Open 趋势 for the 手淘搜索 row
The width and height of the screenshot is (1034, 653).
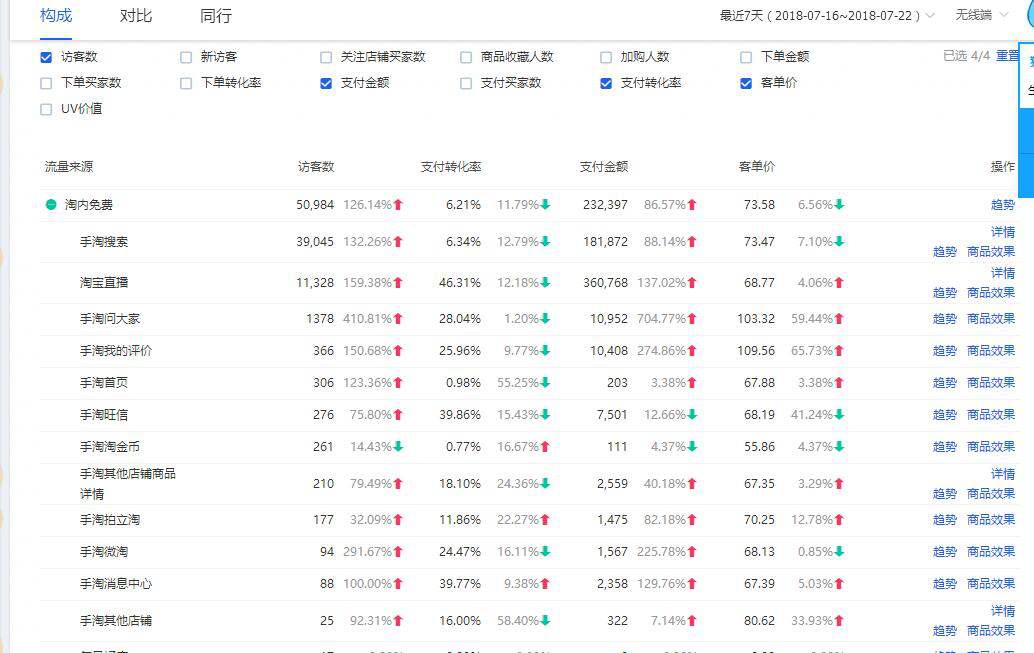click(944, 251)
